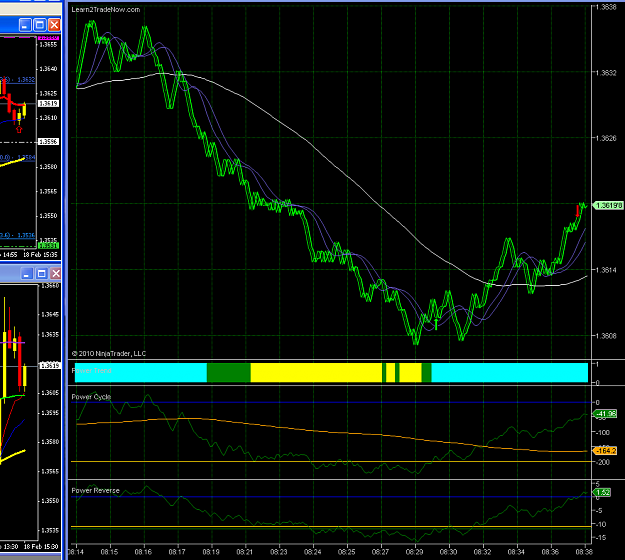
Task: Click the -41.98 Power Cycle value marker
Action: (x=605, y=414)
